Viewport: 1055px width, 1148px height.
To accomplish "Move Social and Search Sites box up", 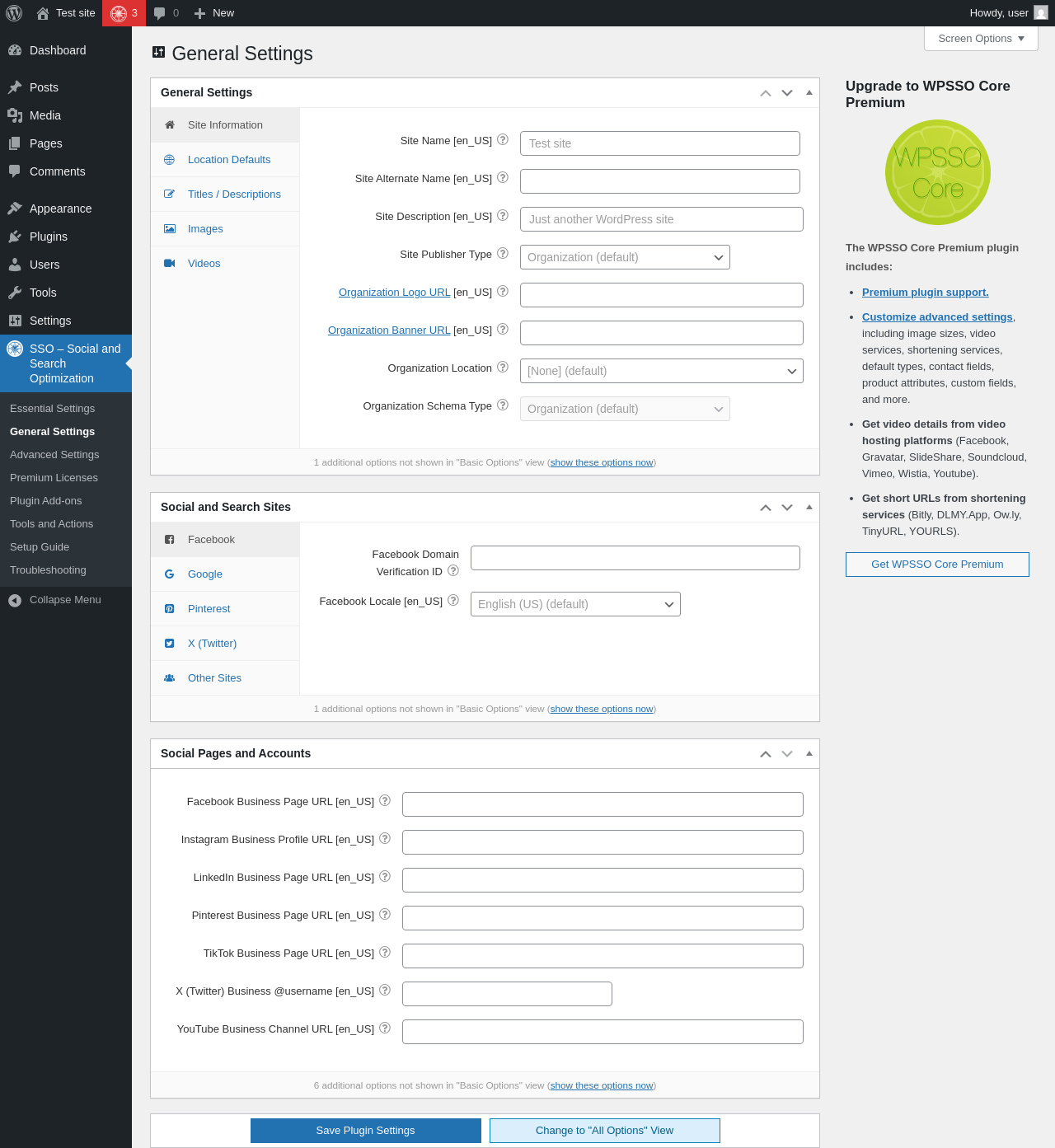I will (766, 508).
